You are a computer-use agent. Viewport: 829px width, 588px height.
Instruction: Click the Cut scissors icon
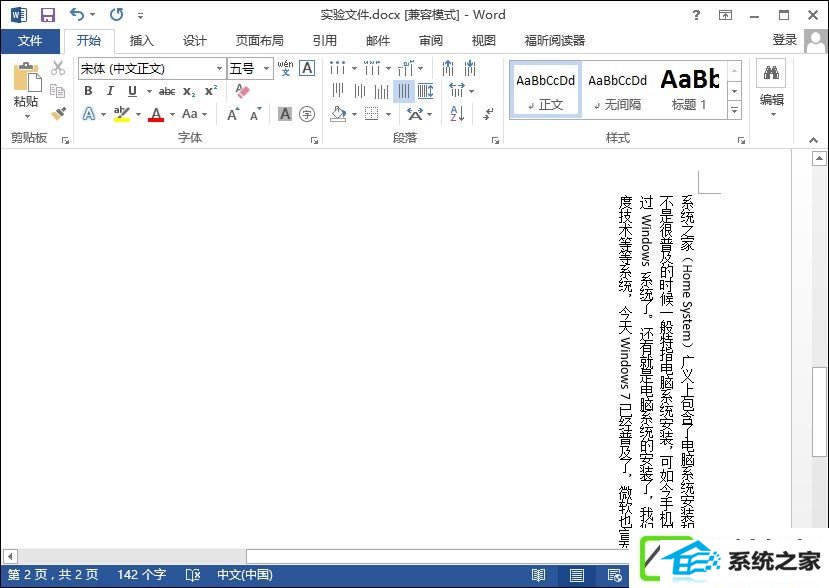58,68
